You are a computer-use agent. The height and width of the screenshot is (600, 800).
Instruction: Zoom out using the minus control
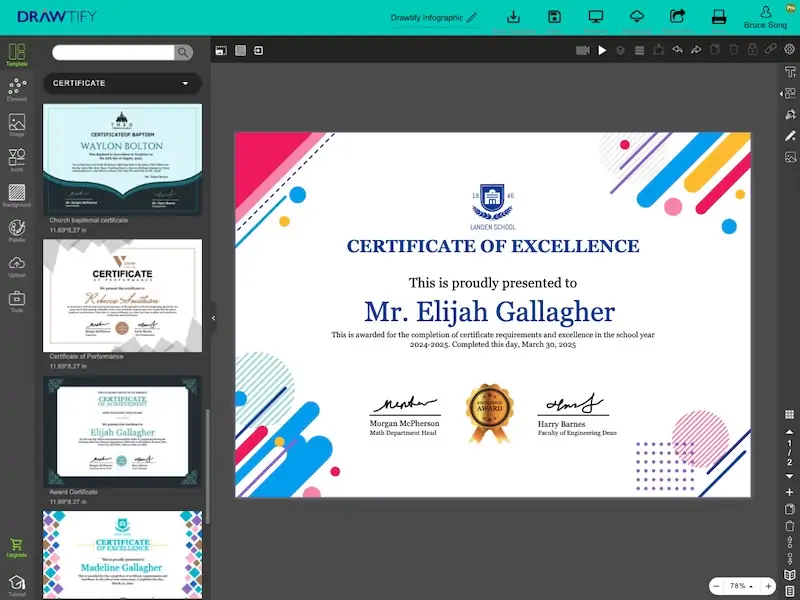click(x=716, y=586)
